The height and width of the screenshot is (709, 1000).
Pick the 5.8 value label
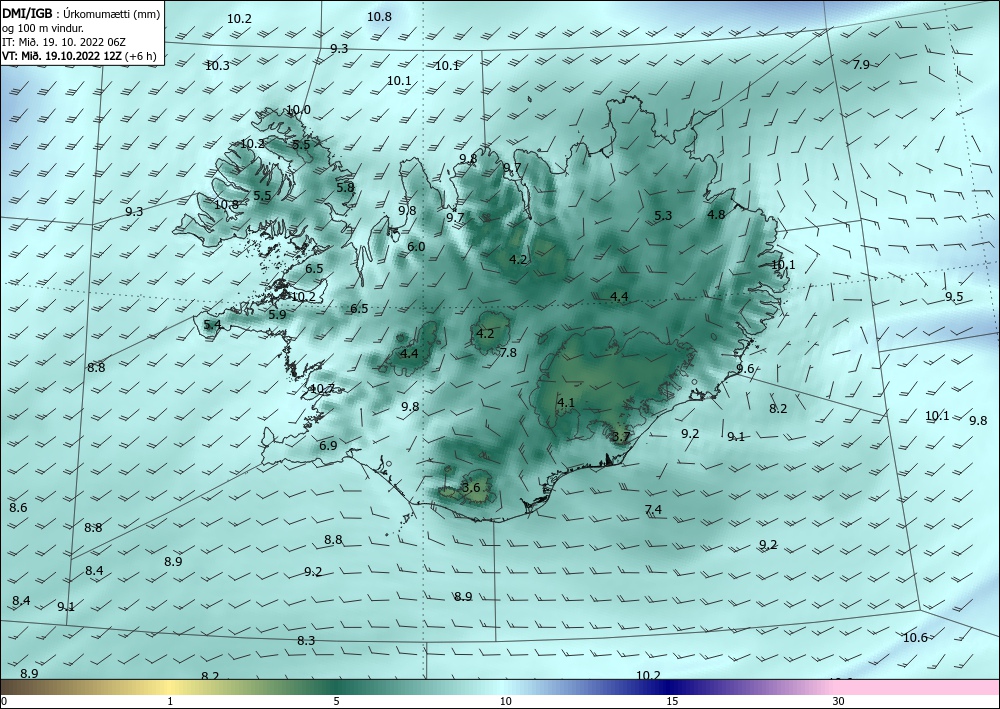[345, 187]
